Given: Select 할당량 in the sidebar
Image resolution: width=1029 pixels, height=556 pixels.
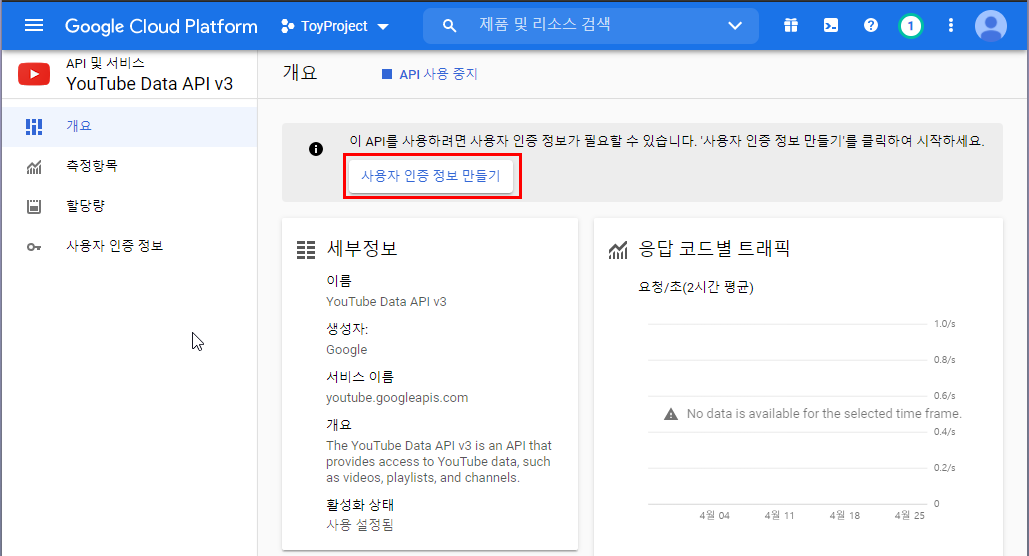Looking at the screenshot, I should coord(129,206).
